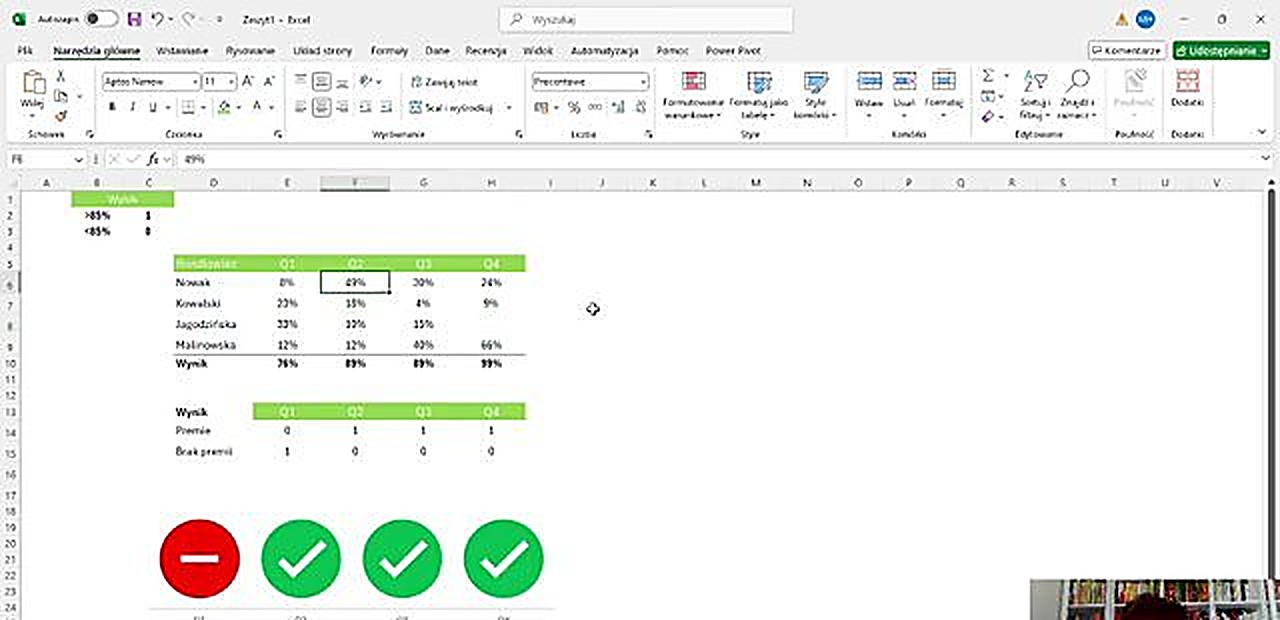
Task: Open the Procentowe number format dropdown
Action: (643, 81)
